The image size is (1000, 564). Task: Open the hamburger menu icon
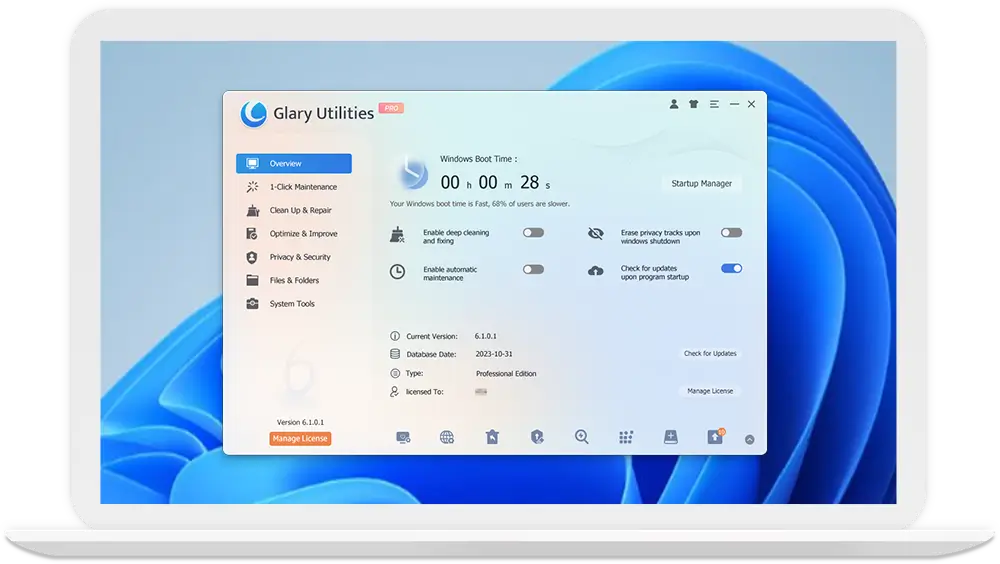pos(714,104)
